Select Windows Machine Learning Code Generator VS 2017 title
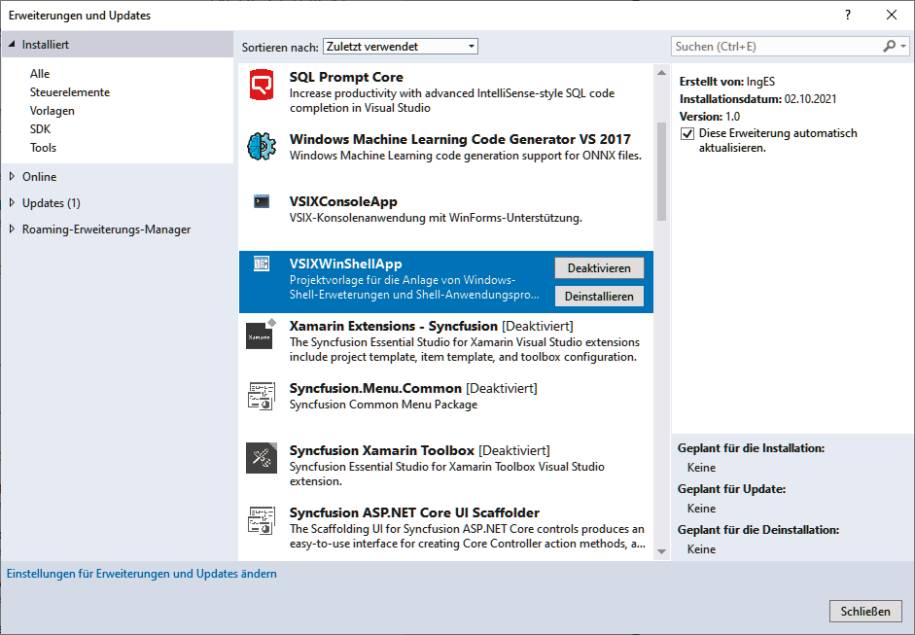This screenshot has width=915, height=635. (460, 139)
